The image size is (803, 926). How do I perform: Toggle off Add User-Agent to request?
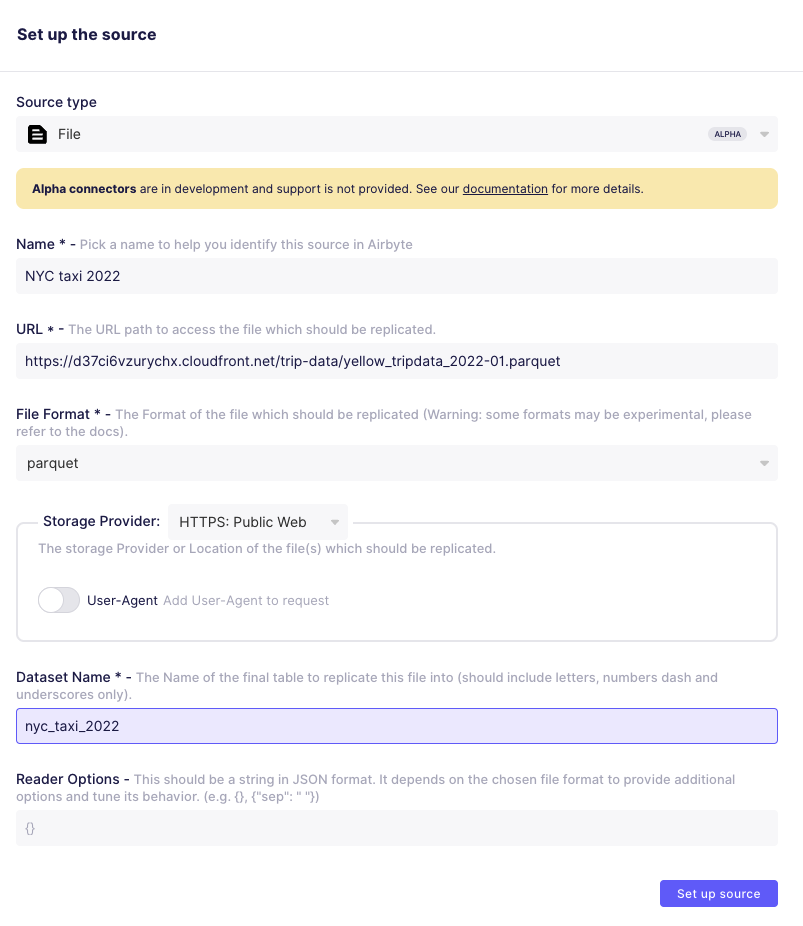click(x=58, y=600)
